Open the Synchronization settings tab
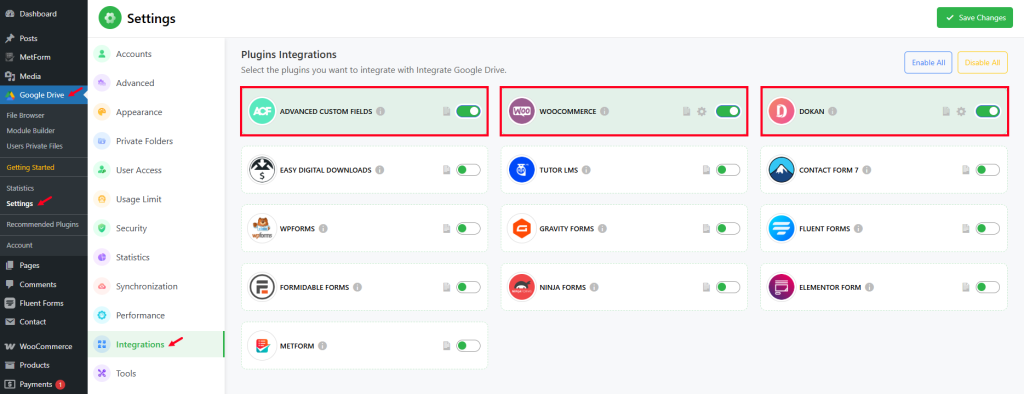 tap(156, 286)
